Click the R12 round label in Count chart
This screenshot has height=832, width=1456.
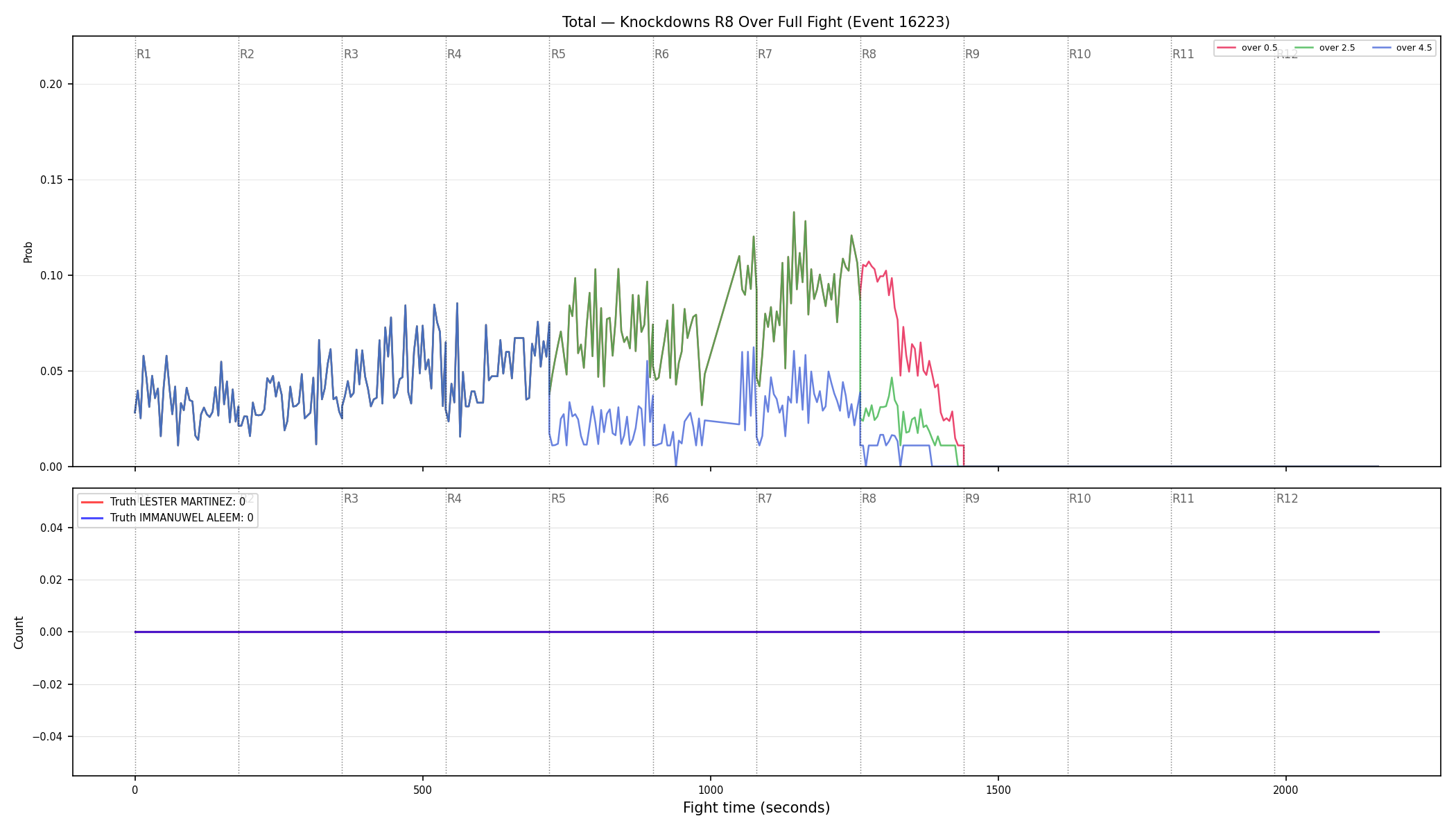click(1287, 499)
